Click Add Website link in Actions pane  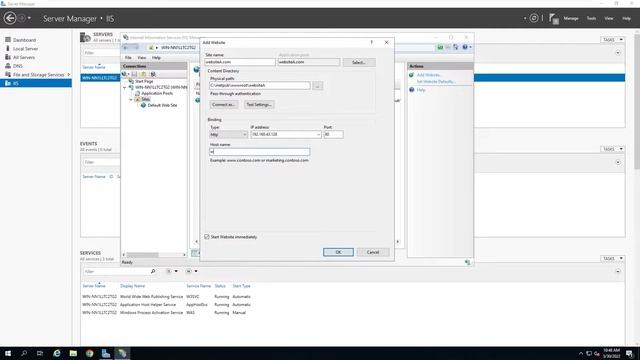[429, 75]
